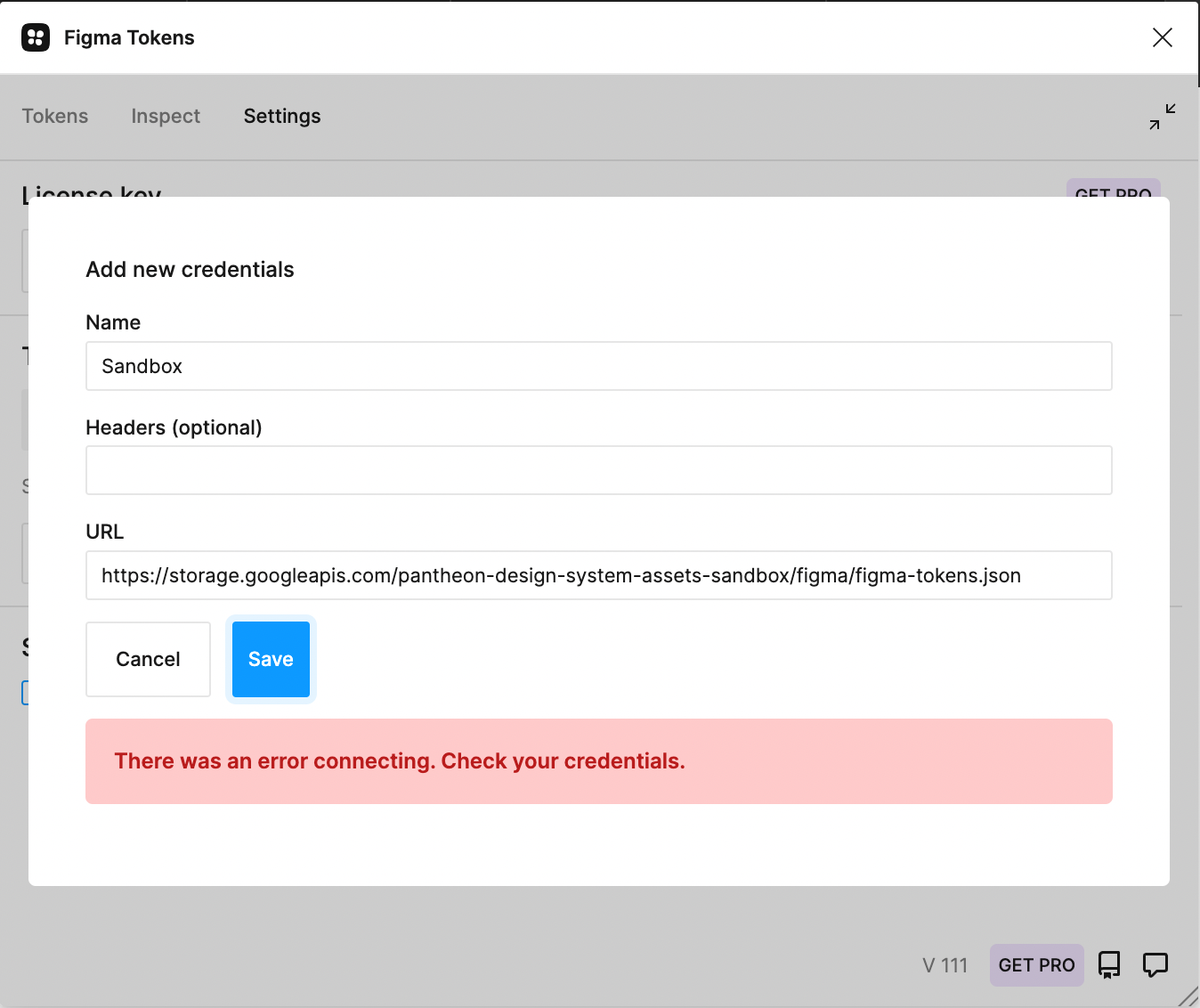
Task: Click GET PRO in the bottom bar
Action: pyautogui.click(x=1036, y=964)
